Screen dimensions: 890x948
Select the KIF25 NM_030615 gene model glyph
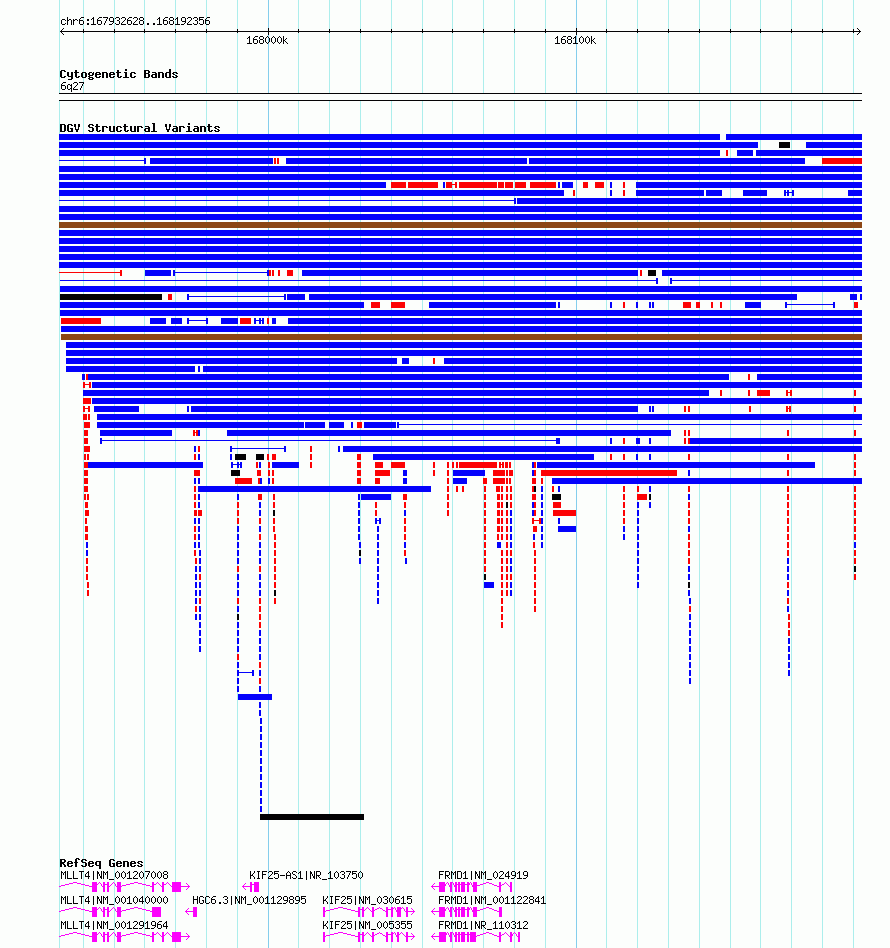(x=369, y=912)
